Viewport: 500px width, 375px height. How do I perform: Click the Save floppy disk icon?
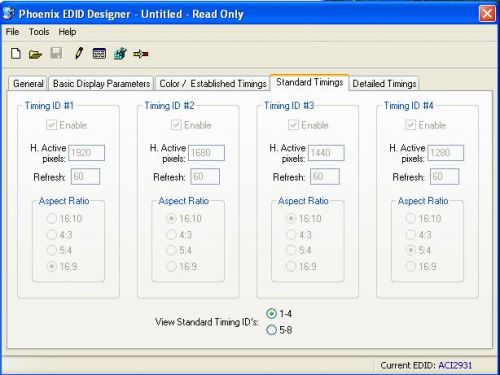pyautogui.click(x=56, y=53)
